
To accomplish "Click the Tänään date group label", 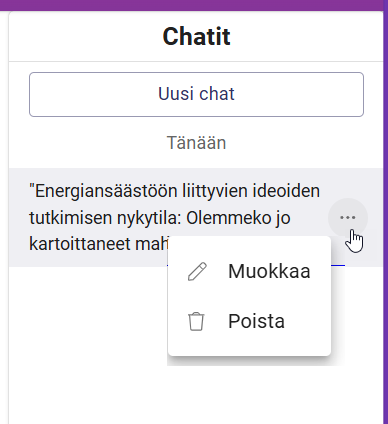I will pyautogui.click(x=196, y=143).
